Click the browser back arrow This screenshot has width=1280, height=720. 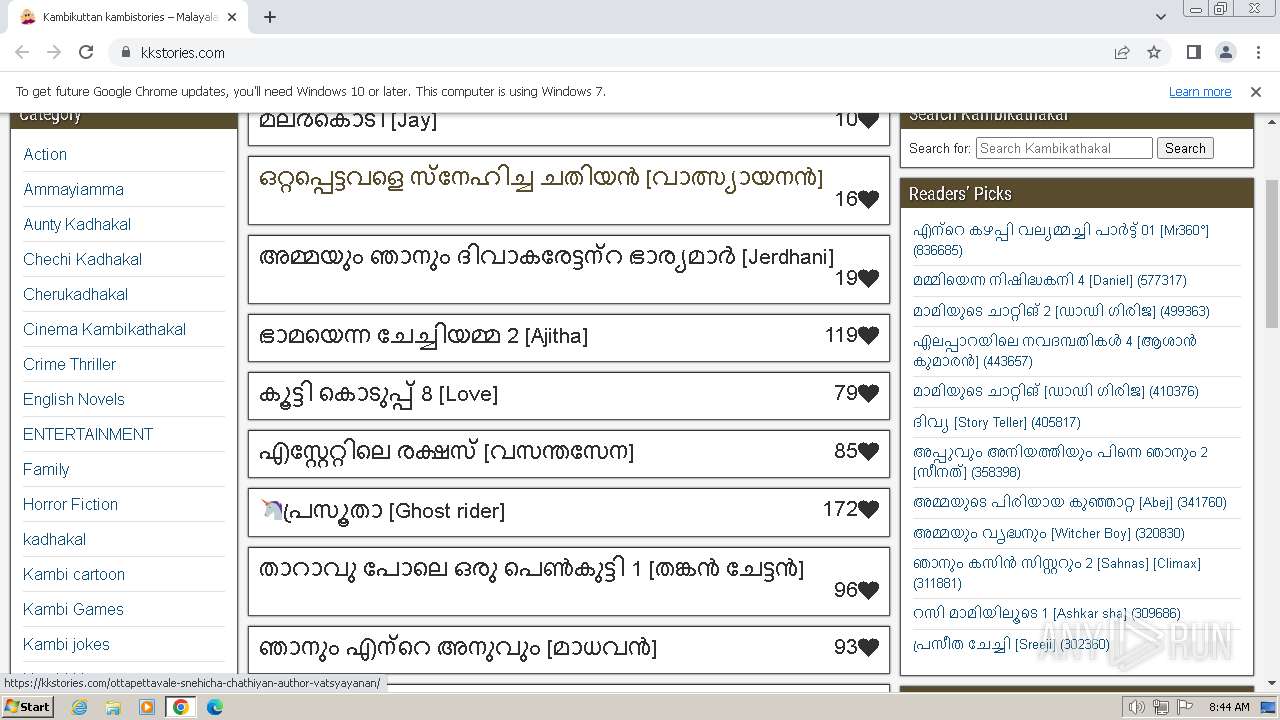coord(22,52)
